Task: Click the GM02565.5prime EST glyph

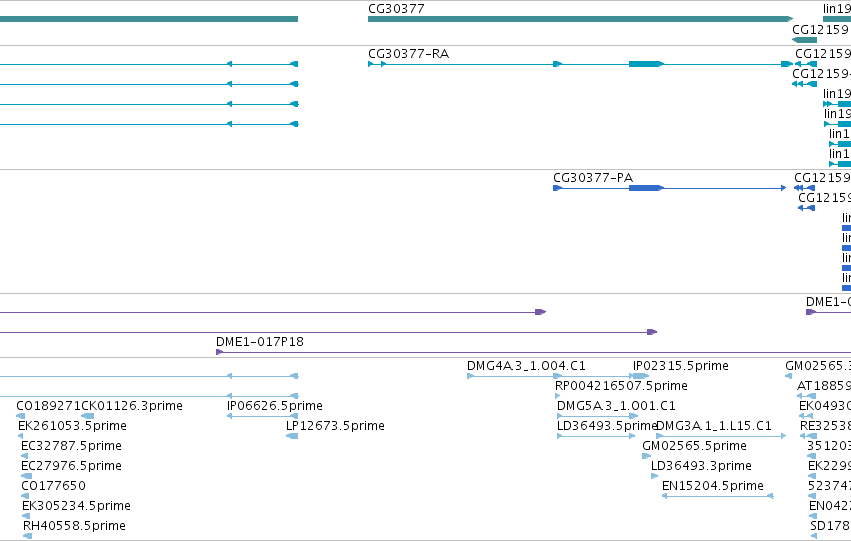Action: (646, 456)
